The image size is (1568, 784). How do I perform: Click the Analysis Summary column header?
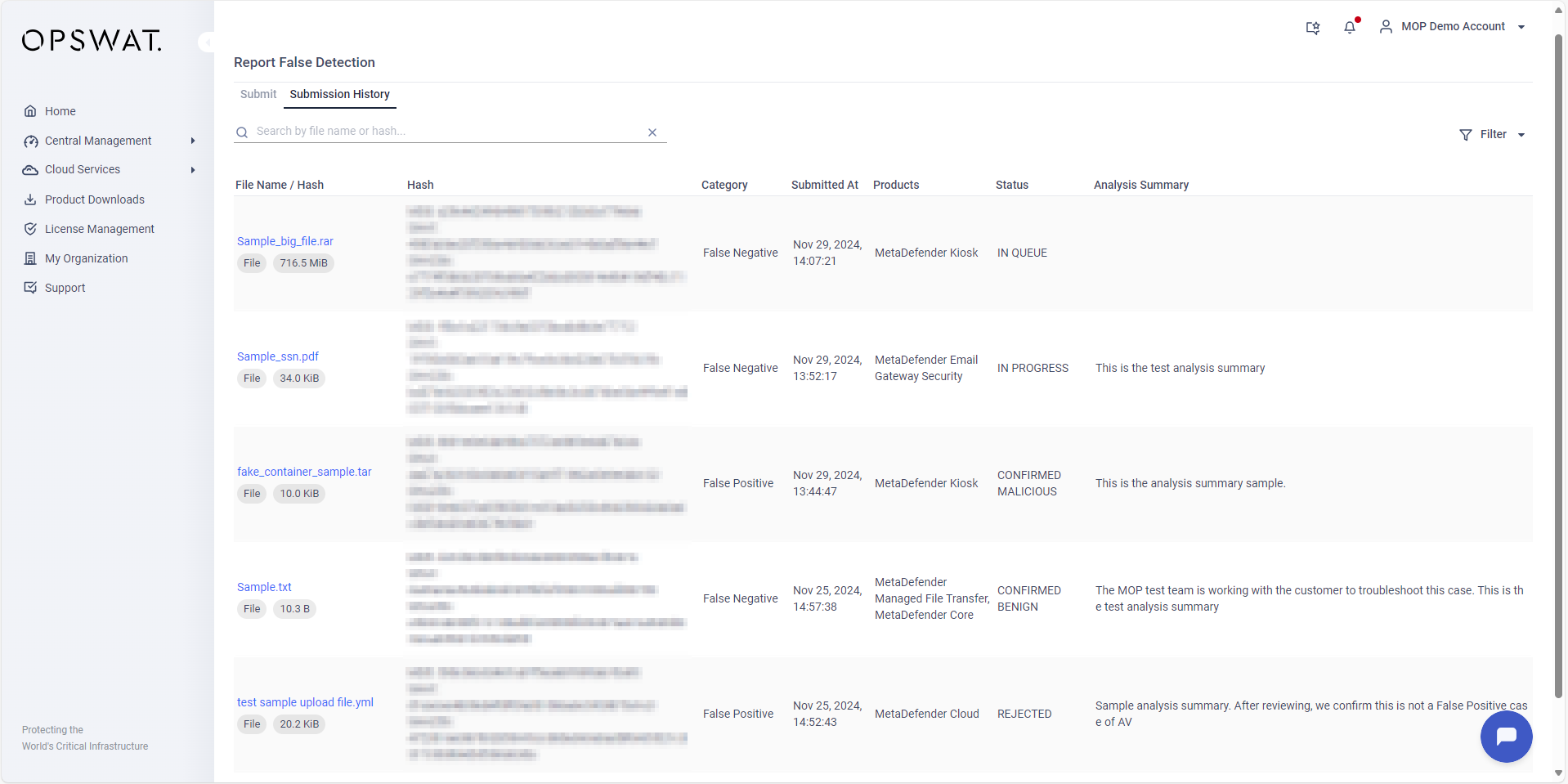coord(1141,185)
